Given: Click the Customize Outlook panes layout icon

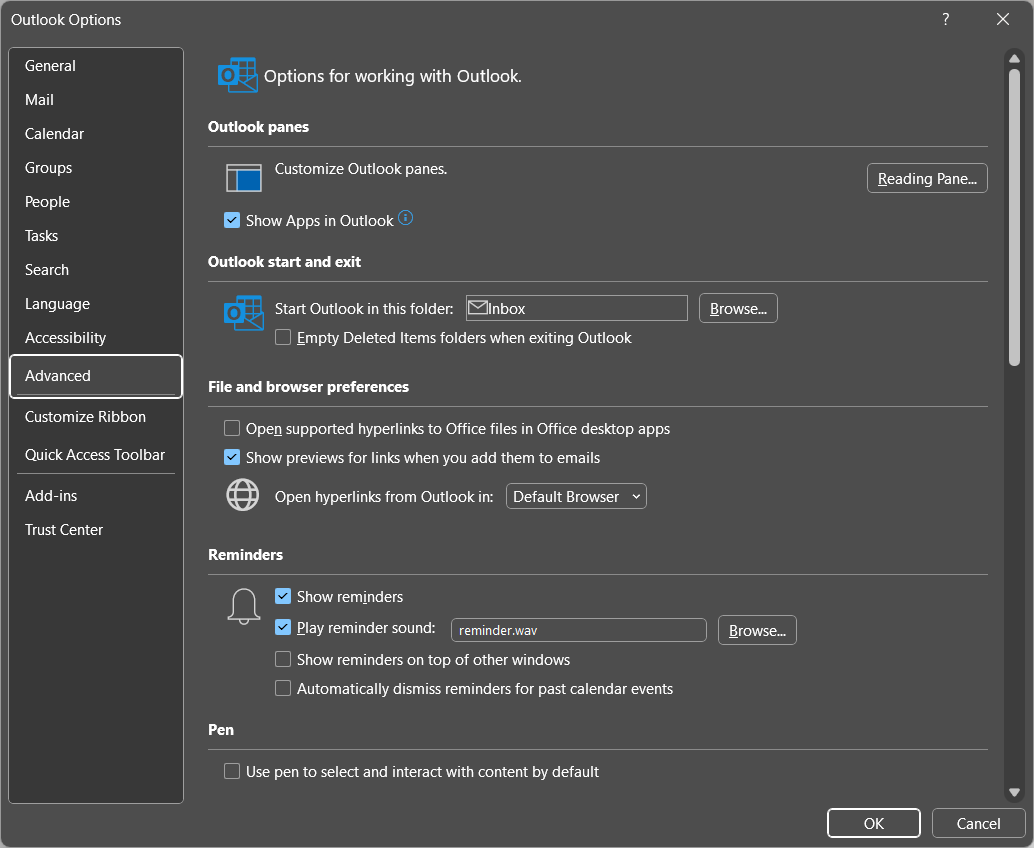Looking at the screenshot, I should [x=243, y=178].
